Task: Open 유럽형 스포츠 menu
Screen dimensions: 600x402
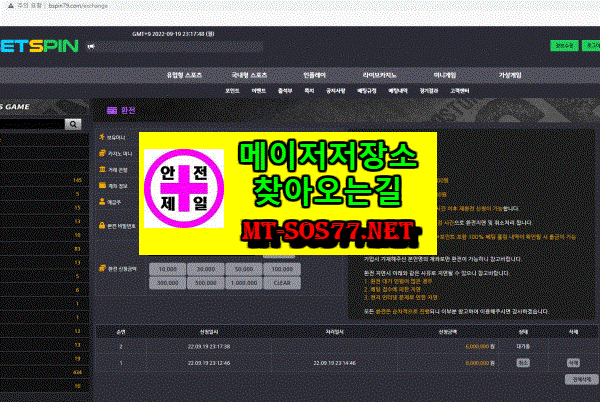Action: tap(184, 75)
